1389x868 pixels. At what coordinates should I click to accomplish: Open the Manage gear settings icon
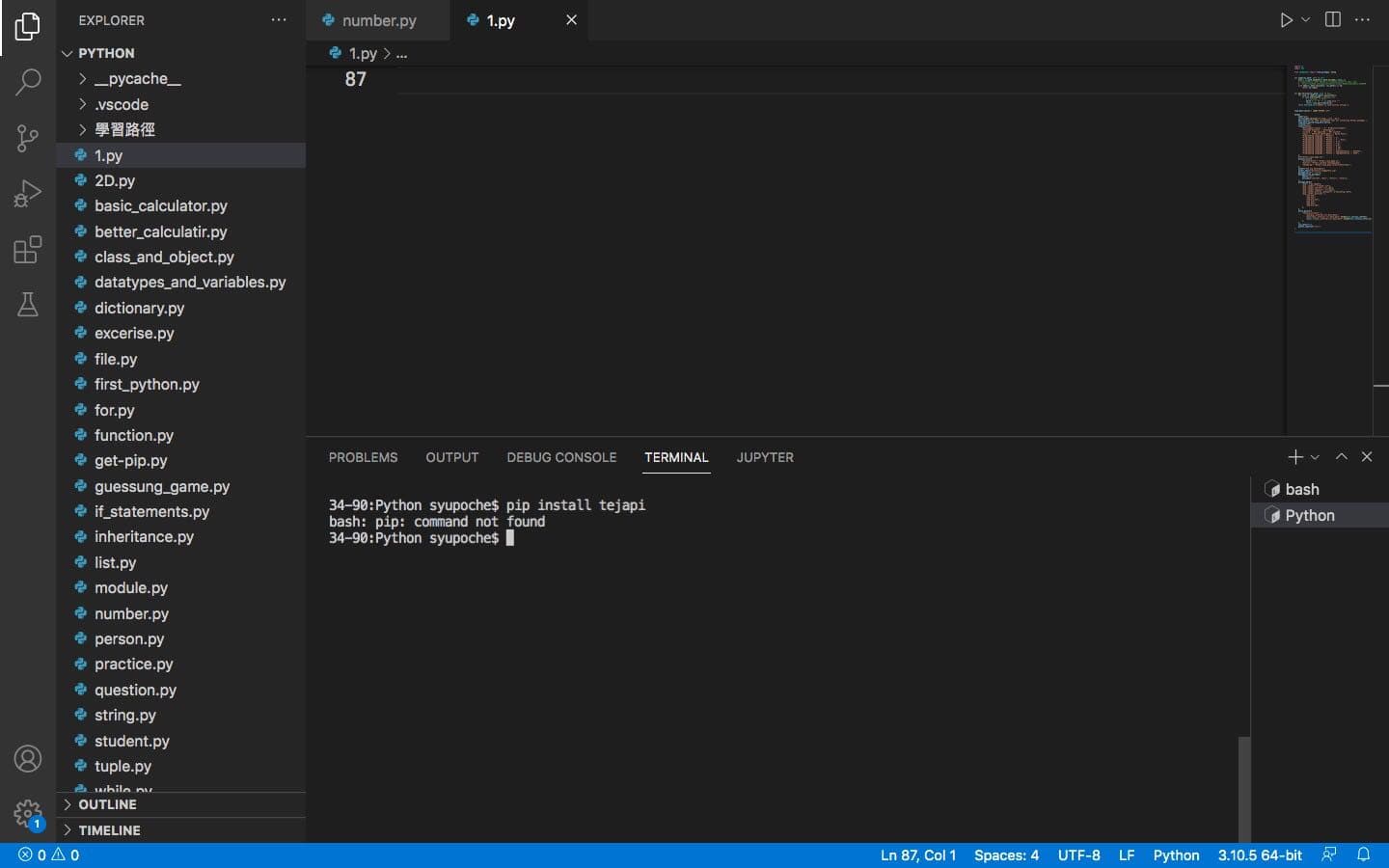click(x=28, y=813)
